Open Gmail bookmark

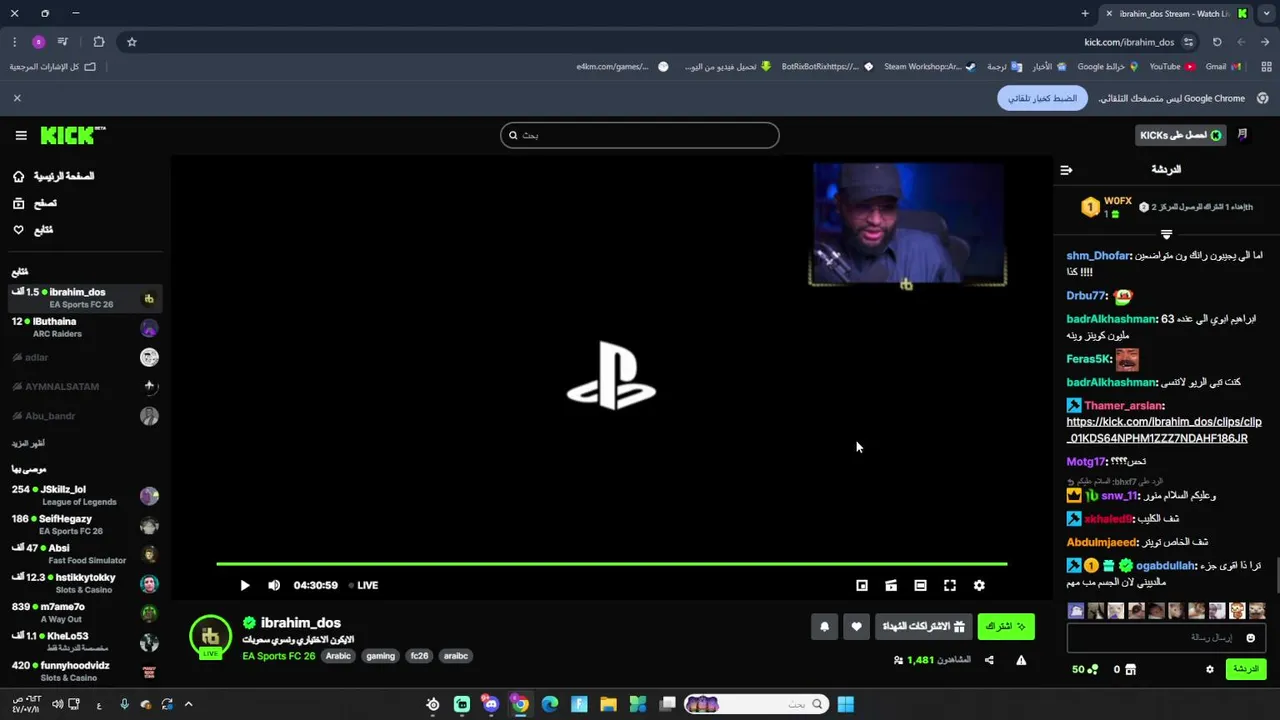pos(1223,67)
